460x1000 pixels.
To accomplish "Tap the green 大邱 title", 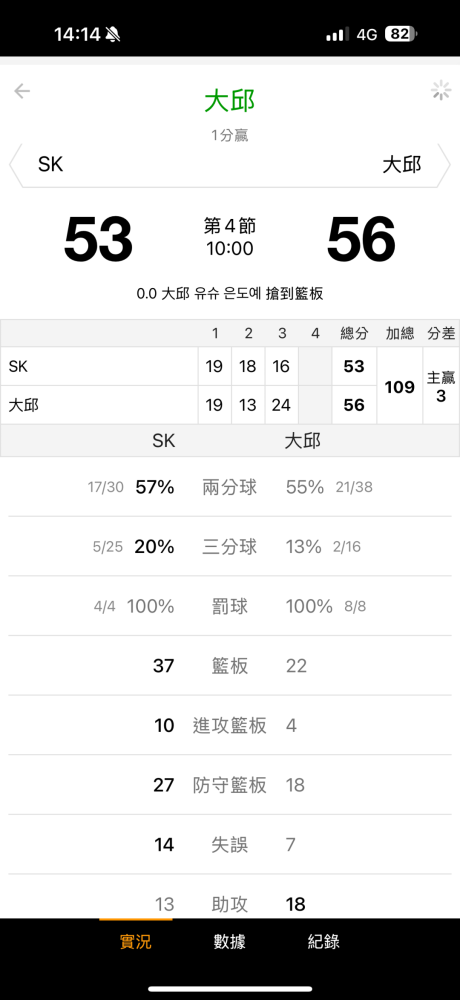I will (x=230, y=101).
